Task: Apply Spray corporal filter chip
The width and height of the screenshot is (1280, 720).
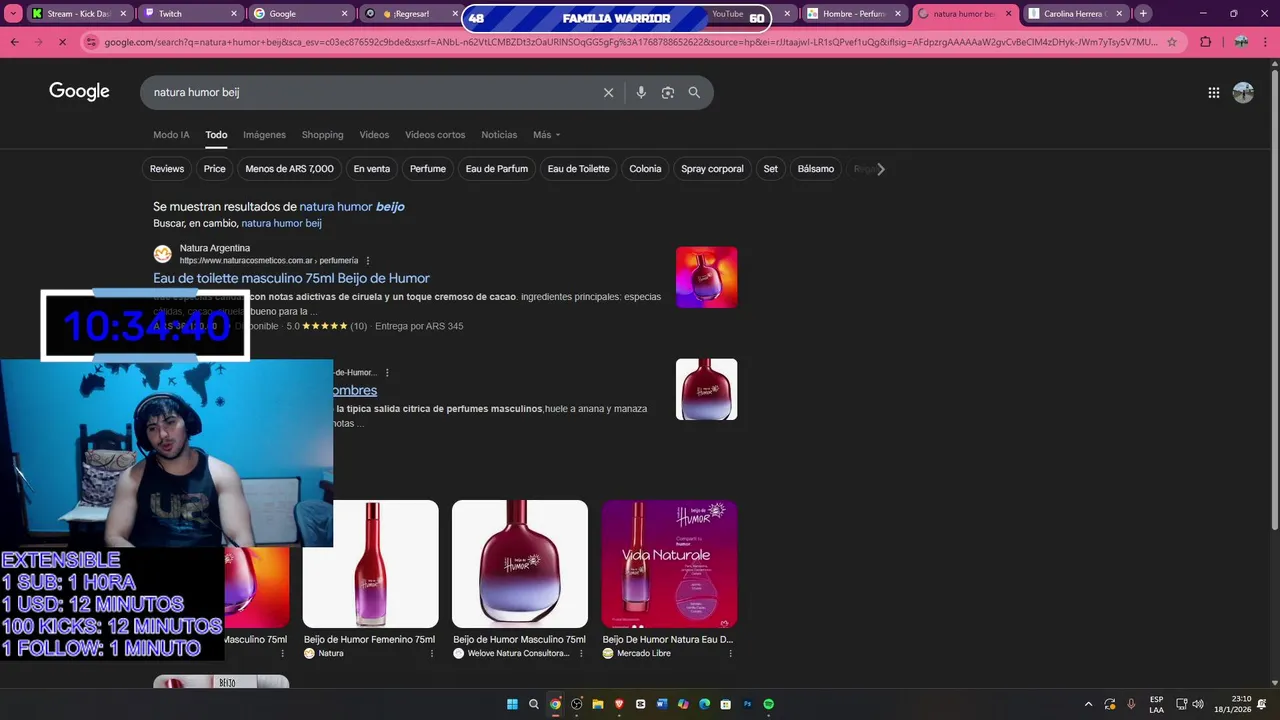Action: (x=713, y=169)
